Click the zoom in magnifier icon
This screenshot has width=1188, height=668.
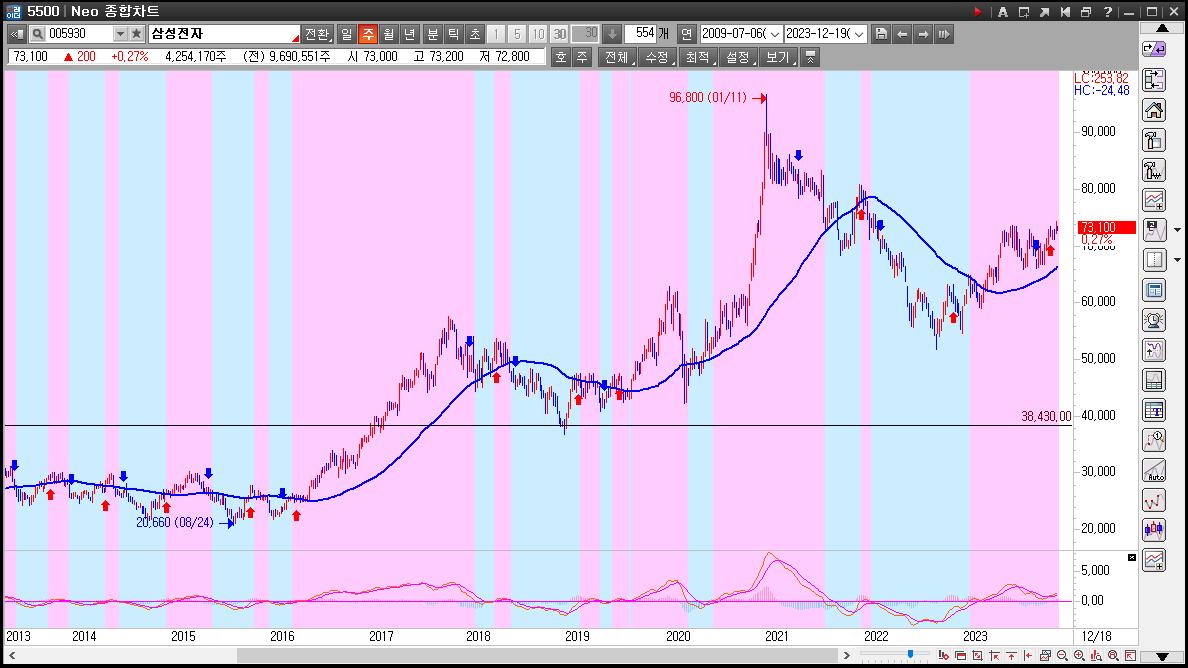[x=1080, y=655]
